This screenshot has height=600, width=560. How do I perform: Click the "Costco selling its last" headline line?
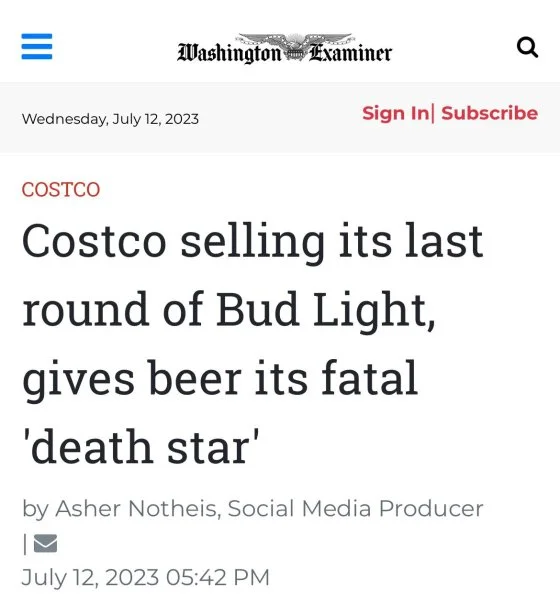click(x=253, y=242)
